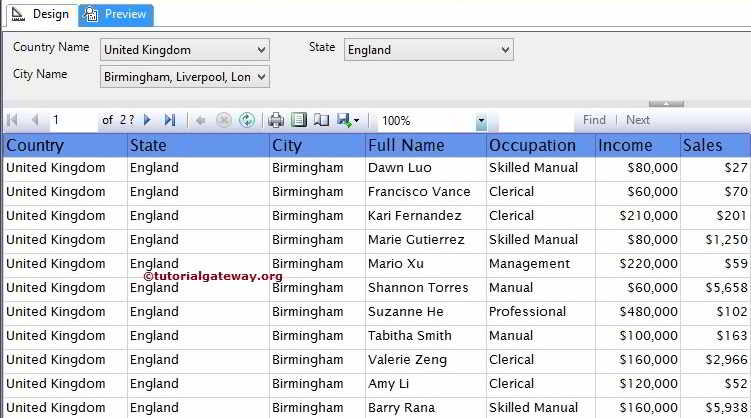Click the Income column header
751x418 pixels.
pyautogui.click(x=637, y=146)
